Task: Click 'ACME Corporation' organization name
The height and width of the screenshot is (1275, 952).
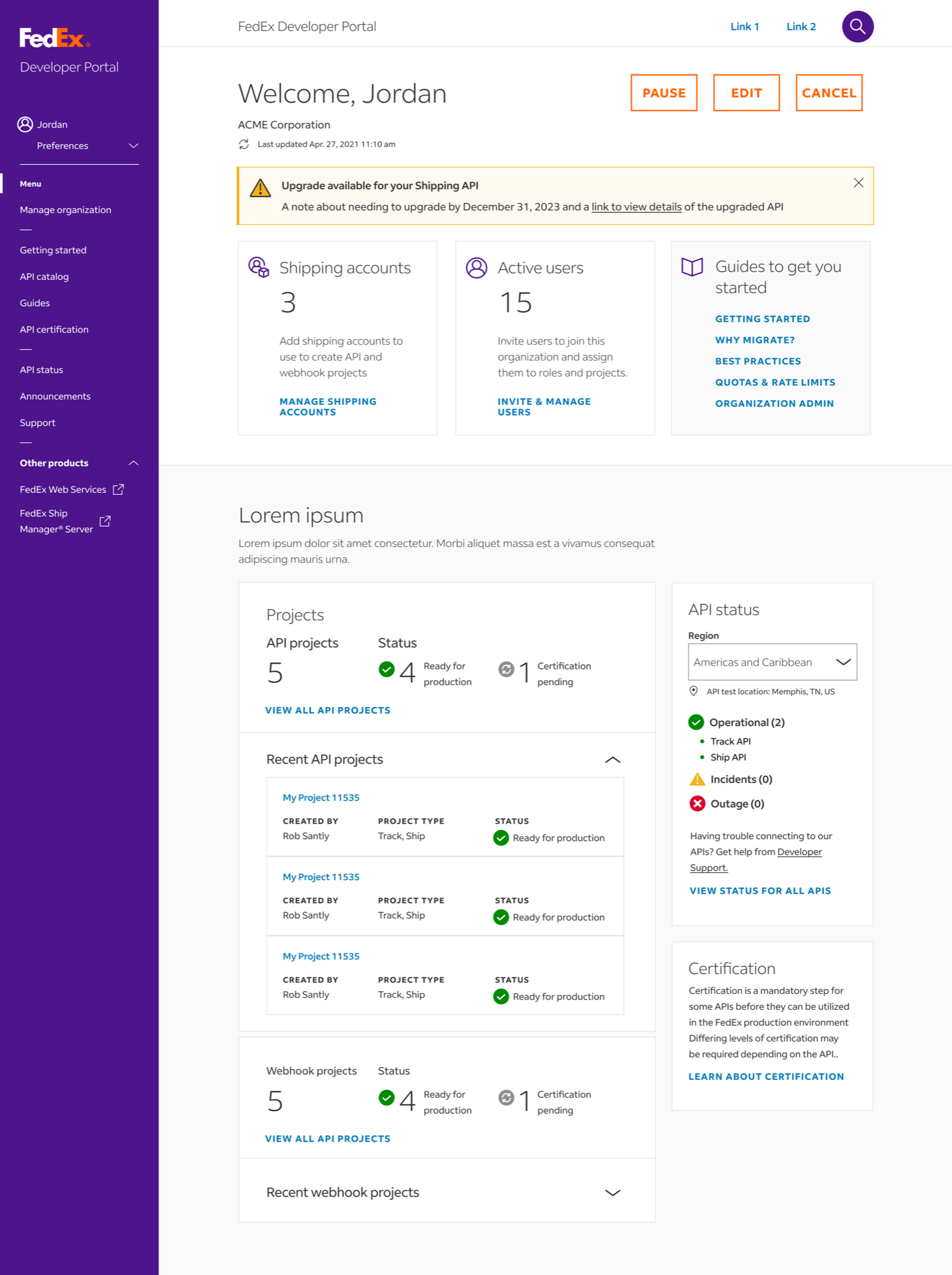Action: pyautogui.click(x=284, y=125)
